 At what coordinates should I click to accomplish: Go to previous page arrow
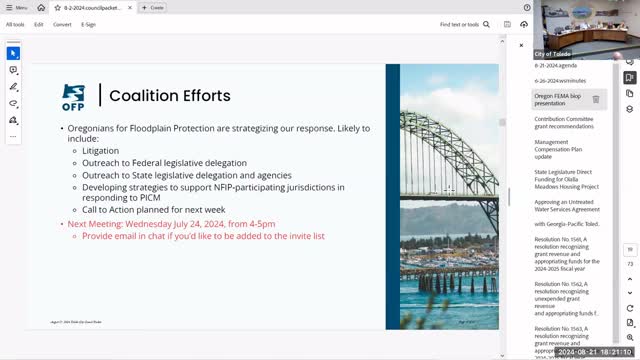630,279
